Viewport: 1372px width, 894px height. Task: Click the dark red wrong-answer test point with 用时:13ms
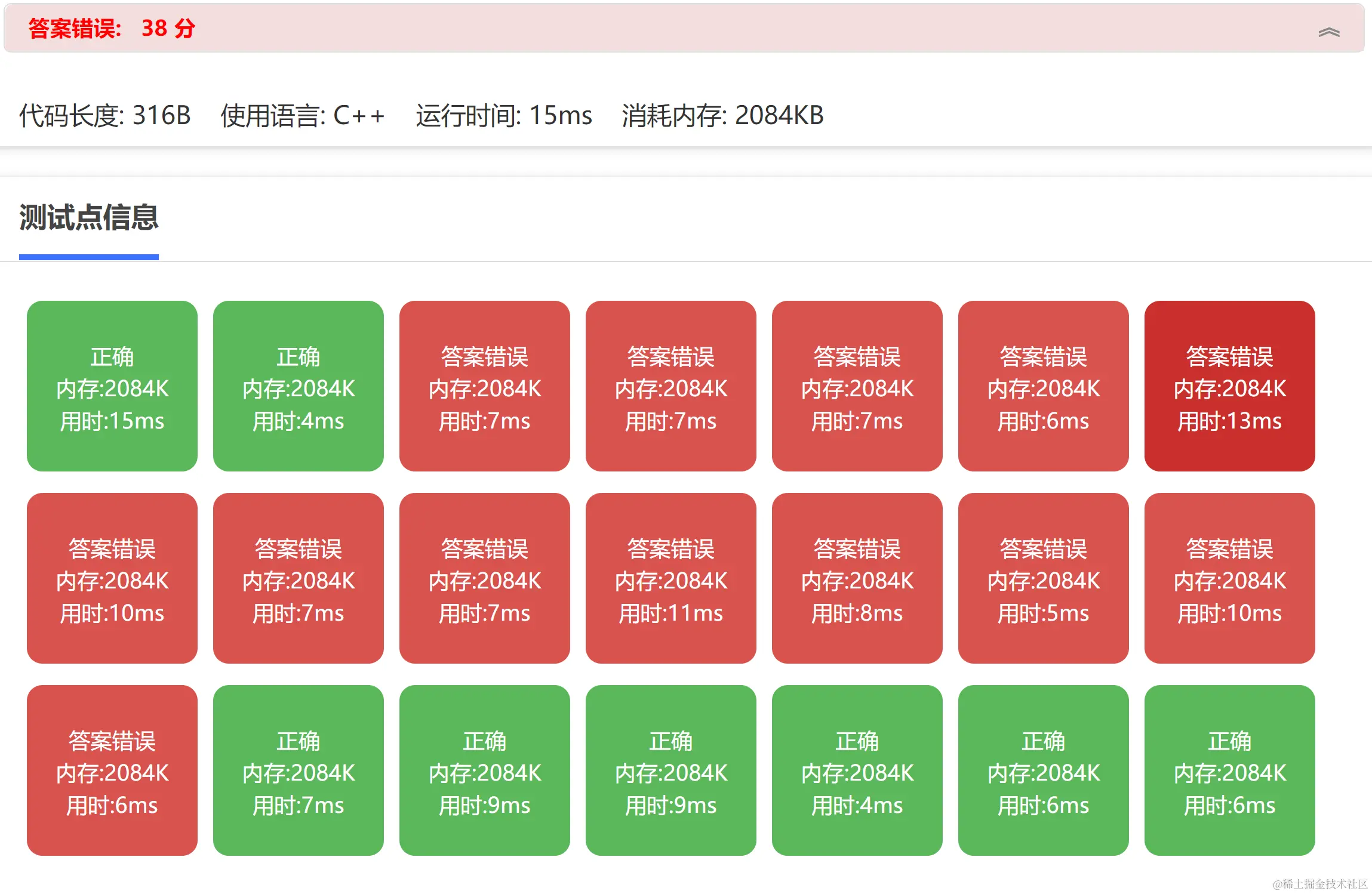click(x=1229, y=386)
